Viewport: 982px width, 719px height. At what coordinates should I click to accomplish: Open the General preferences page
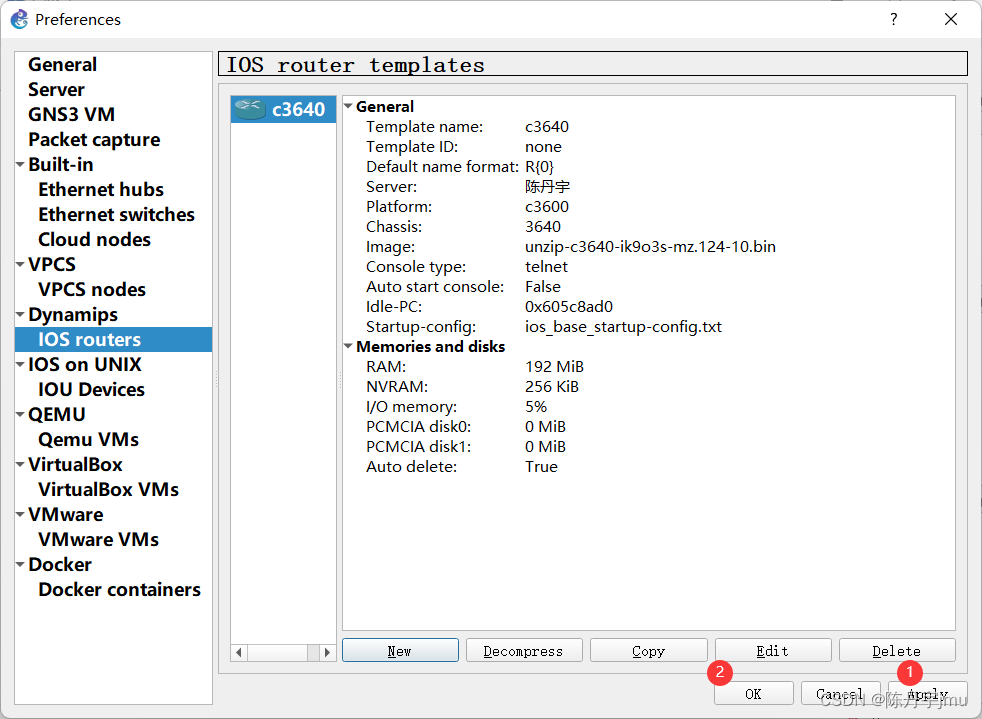tap(62, 65)
